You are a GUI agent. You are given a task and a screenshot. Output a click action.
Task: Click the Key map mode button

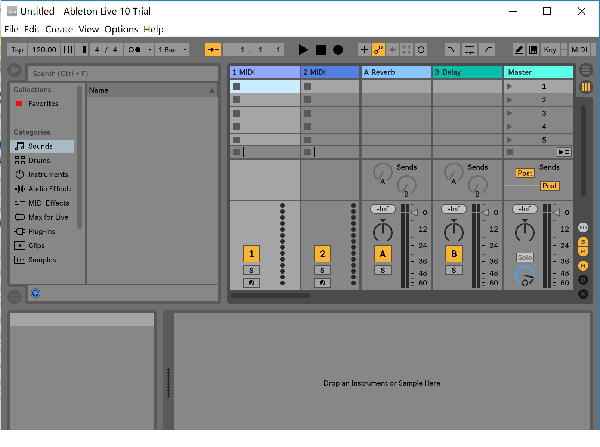pos(551,49)
